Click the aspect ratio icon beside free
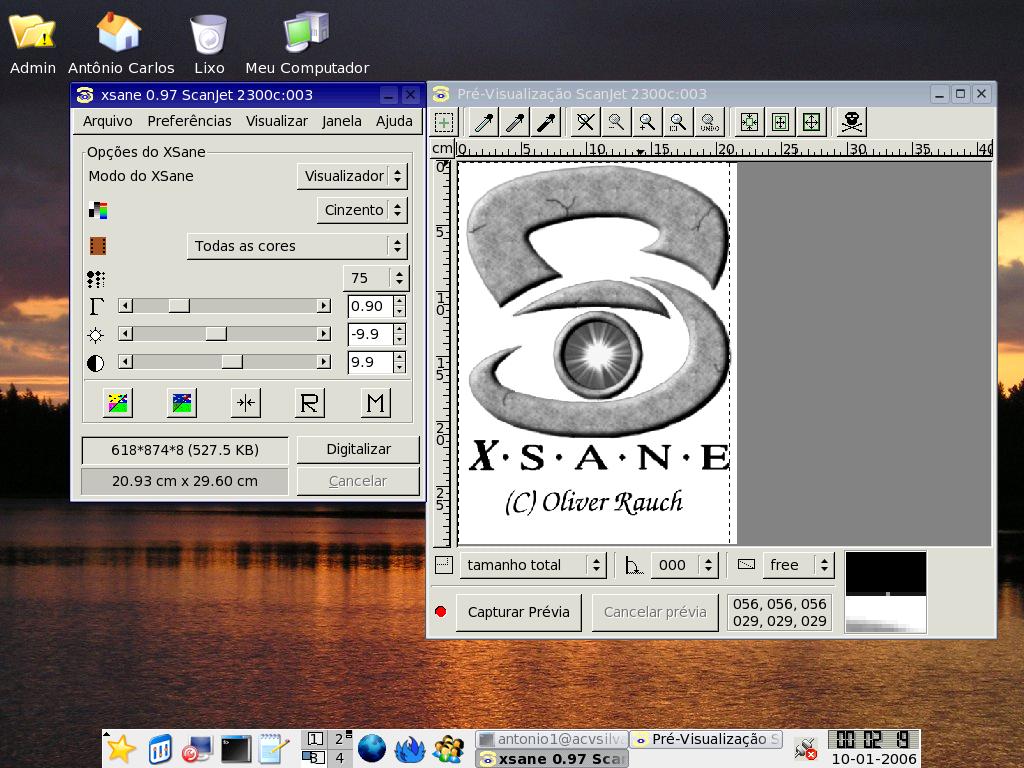This screenshot has height=768, width=1024. (746, 564)
